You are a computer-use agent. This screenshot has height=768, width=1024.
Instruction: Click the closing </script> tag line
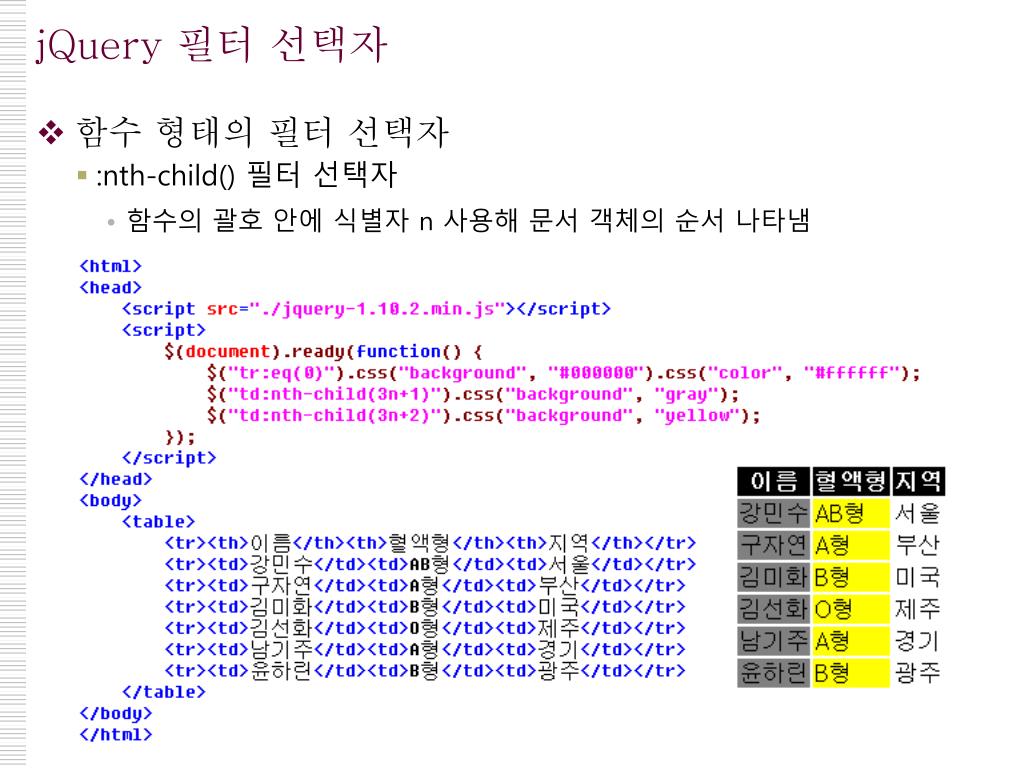coord(168,458)
